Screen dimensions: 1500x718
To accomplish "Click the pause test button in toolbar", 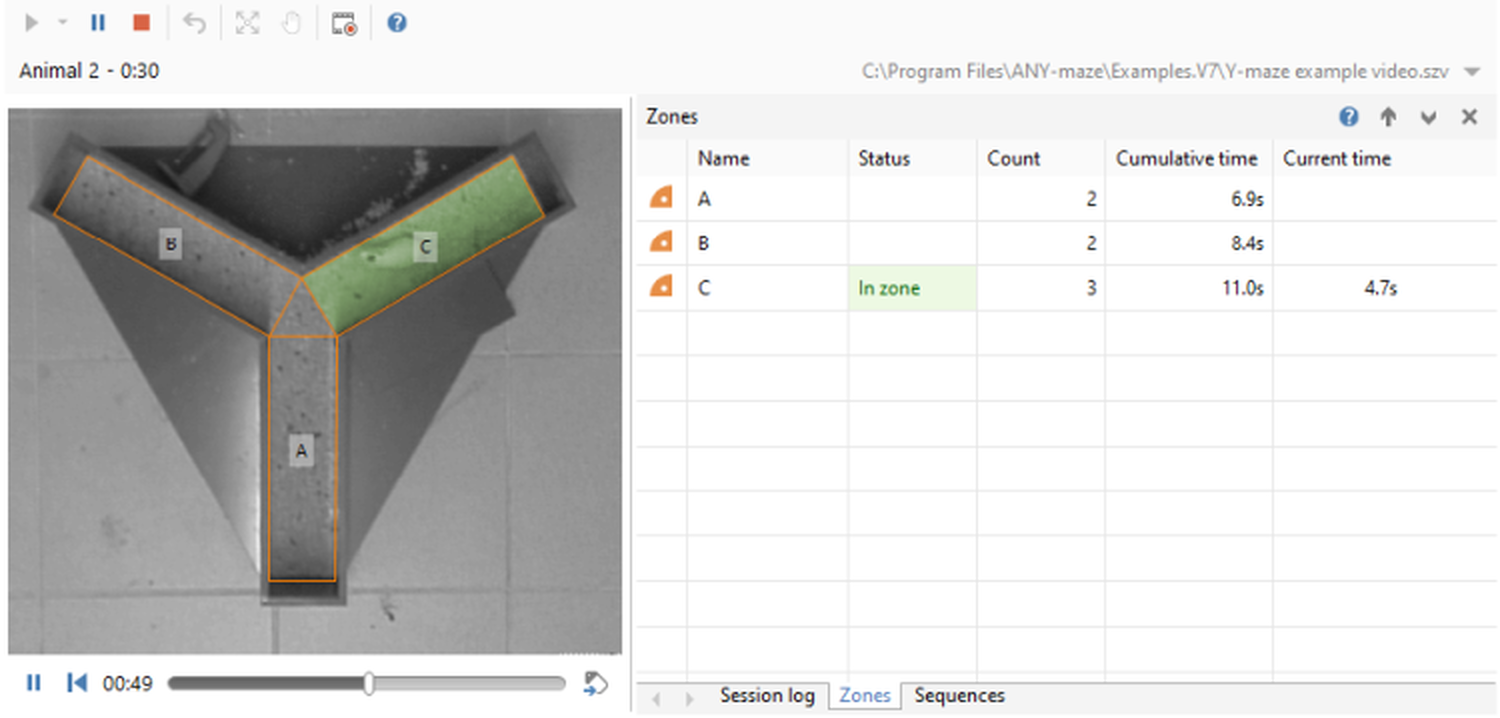I will [98, 23].
